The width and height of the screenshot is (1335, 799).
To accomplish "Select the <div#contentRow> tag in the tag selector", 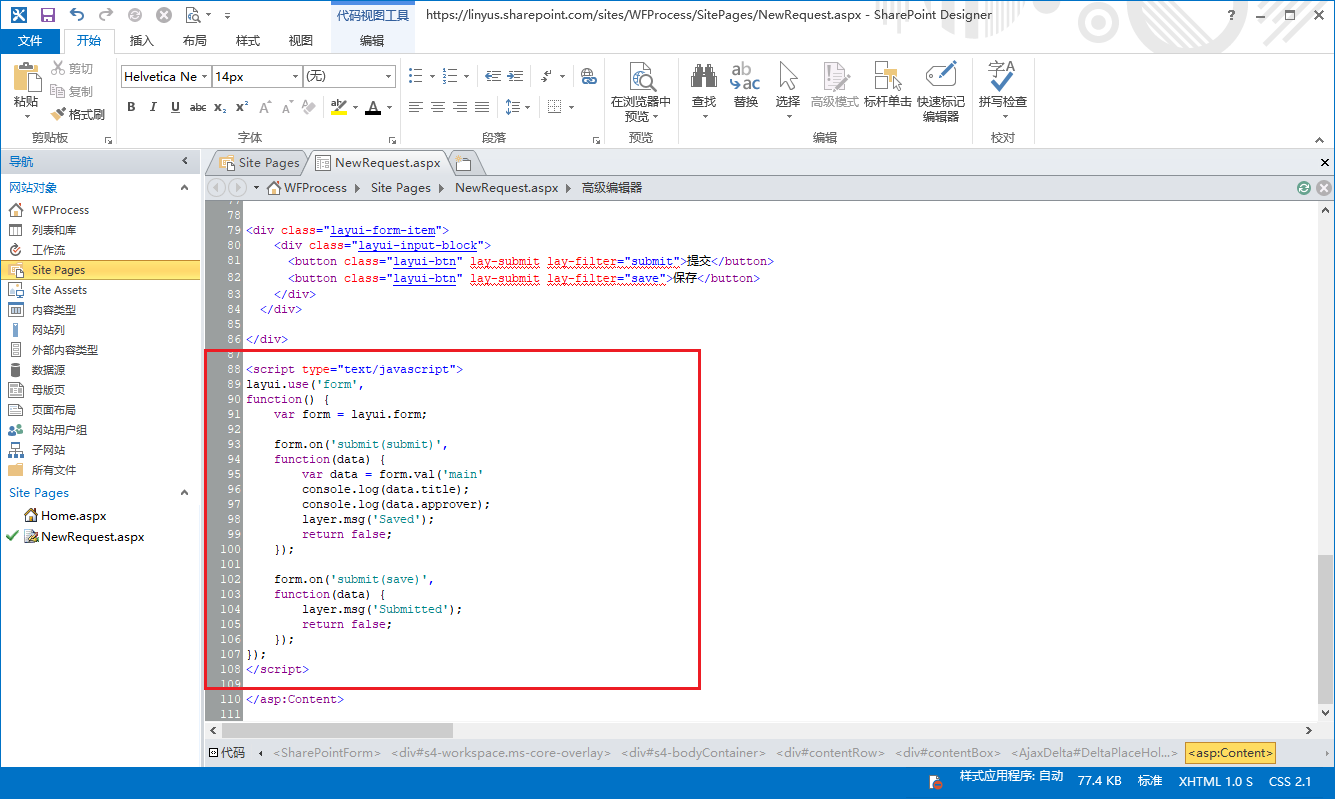I will (829, 753).
